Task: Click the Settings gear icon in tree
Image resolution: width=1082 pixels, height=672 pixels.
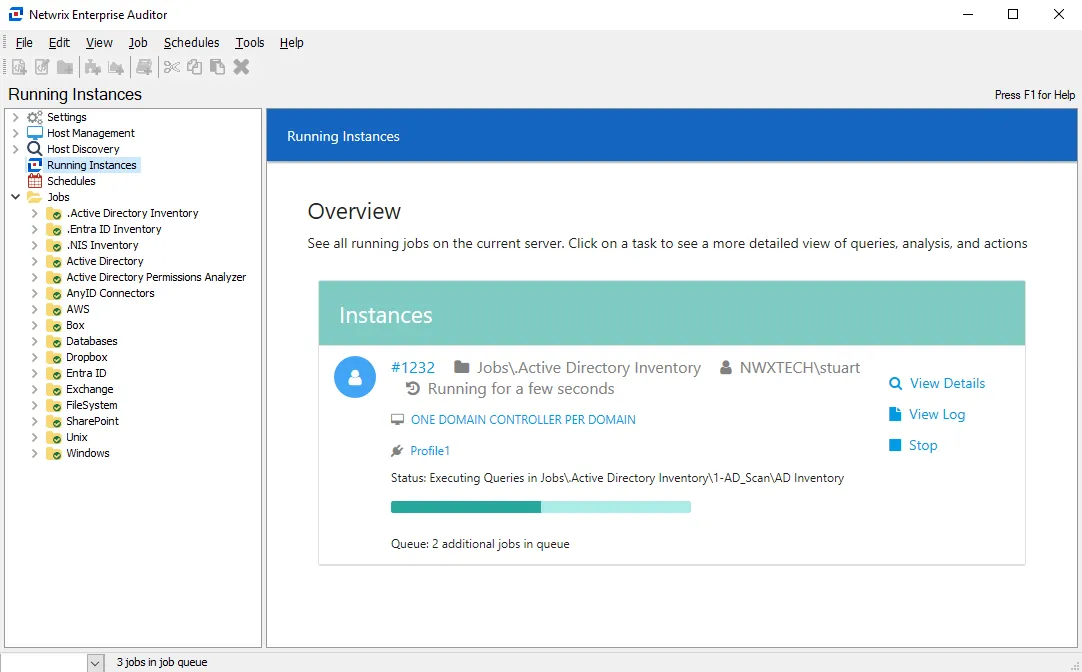Action: pyautogui.click(x=35, y=117)
